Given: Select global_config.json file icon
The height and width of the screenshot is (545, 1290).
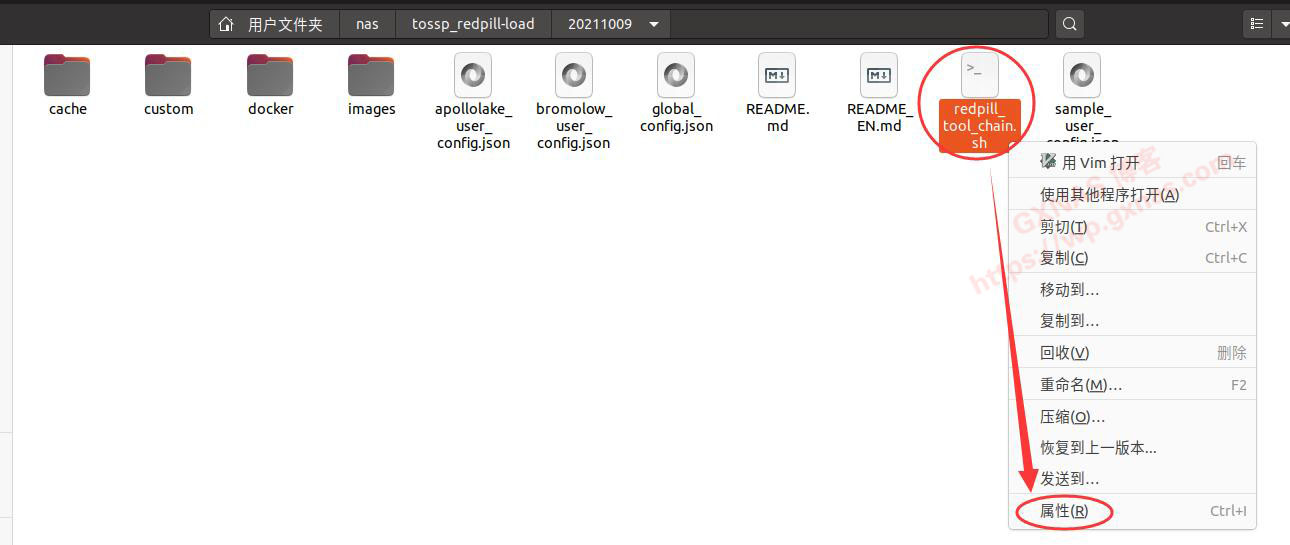Looking at the screenshot, I should coord(676,75).
